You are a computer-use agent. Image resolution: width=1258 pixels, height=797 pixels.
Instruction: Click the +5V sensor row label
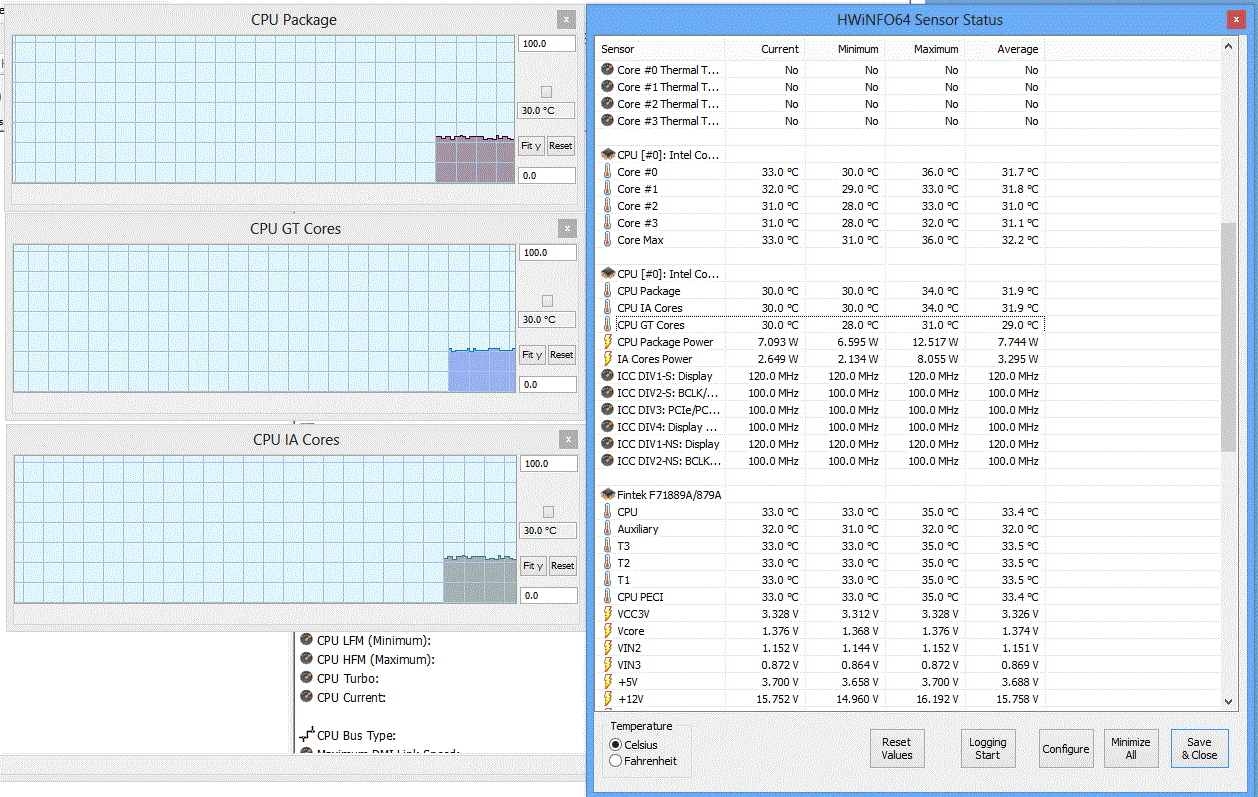(627, 682)
